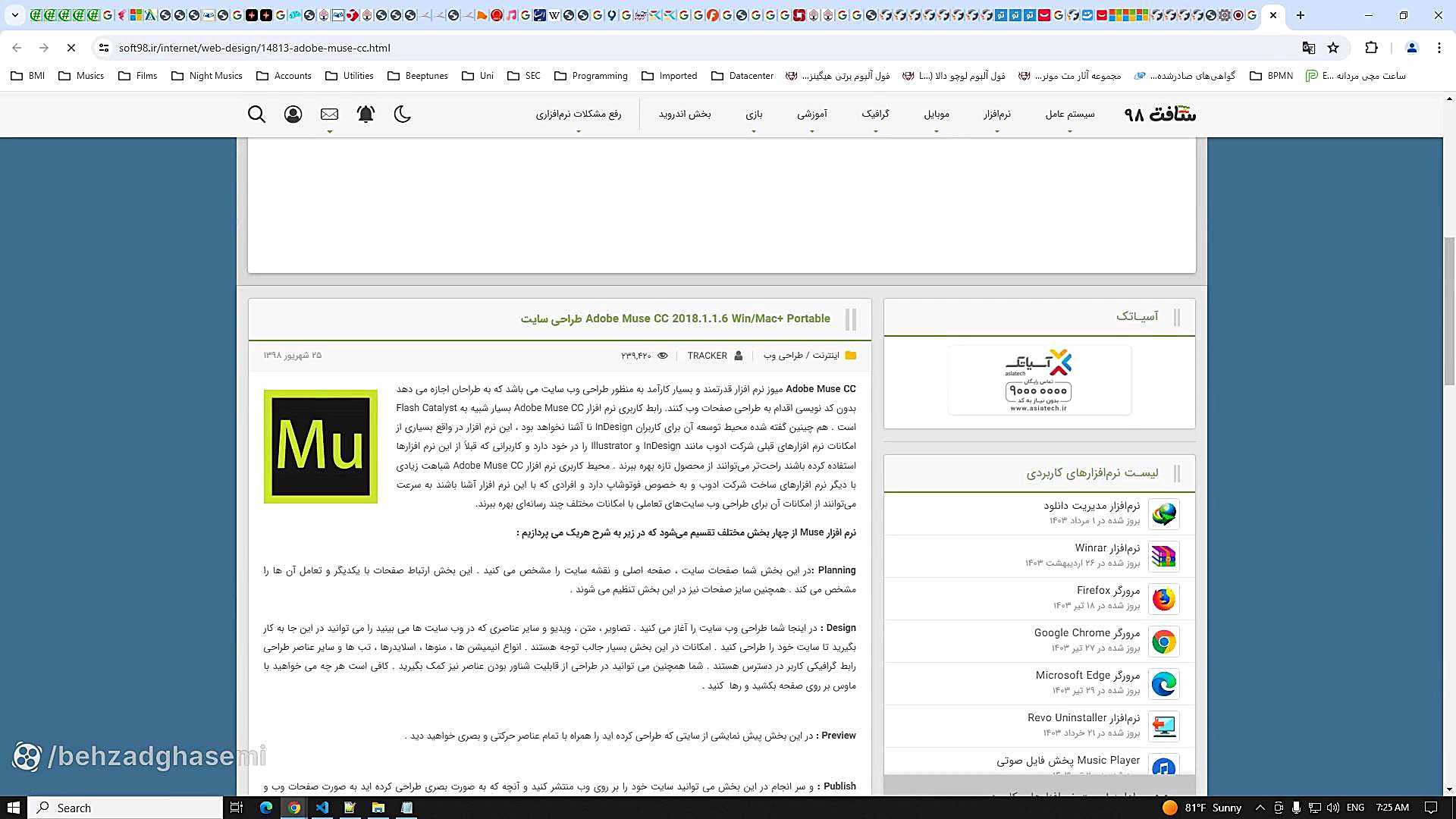
Task: Open the download manager software icon
Action: 1164,514
